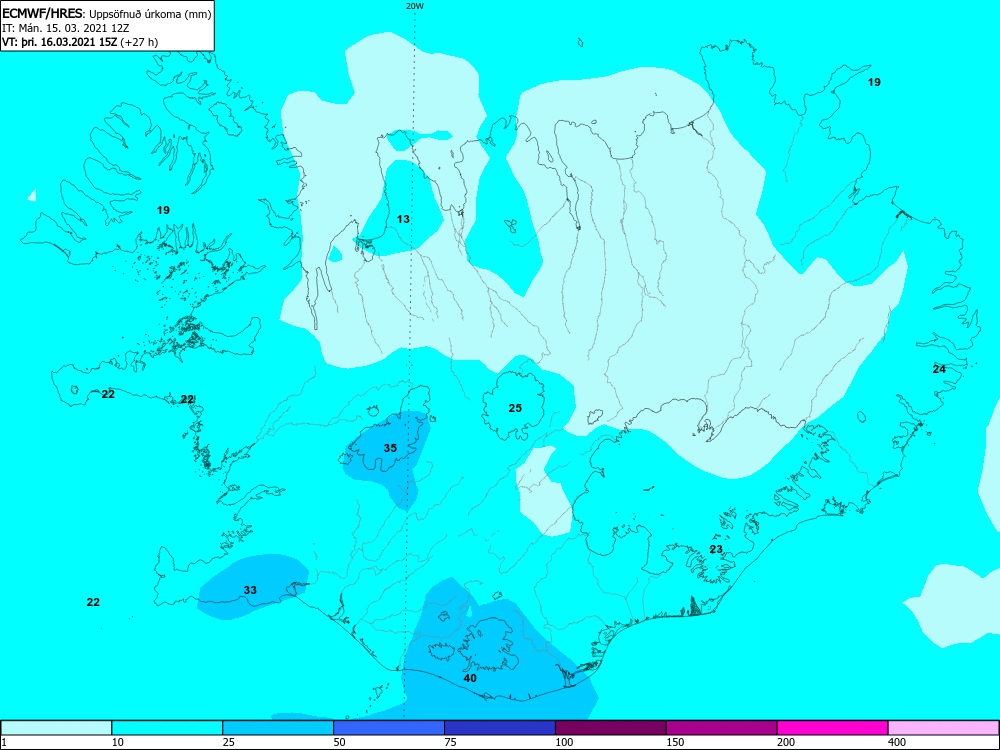
Task: Click the 100–150 mm dark purple swatch
Action: point(611,728)
